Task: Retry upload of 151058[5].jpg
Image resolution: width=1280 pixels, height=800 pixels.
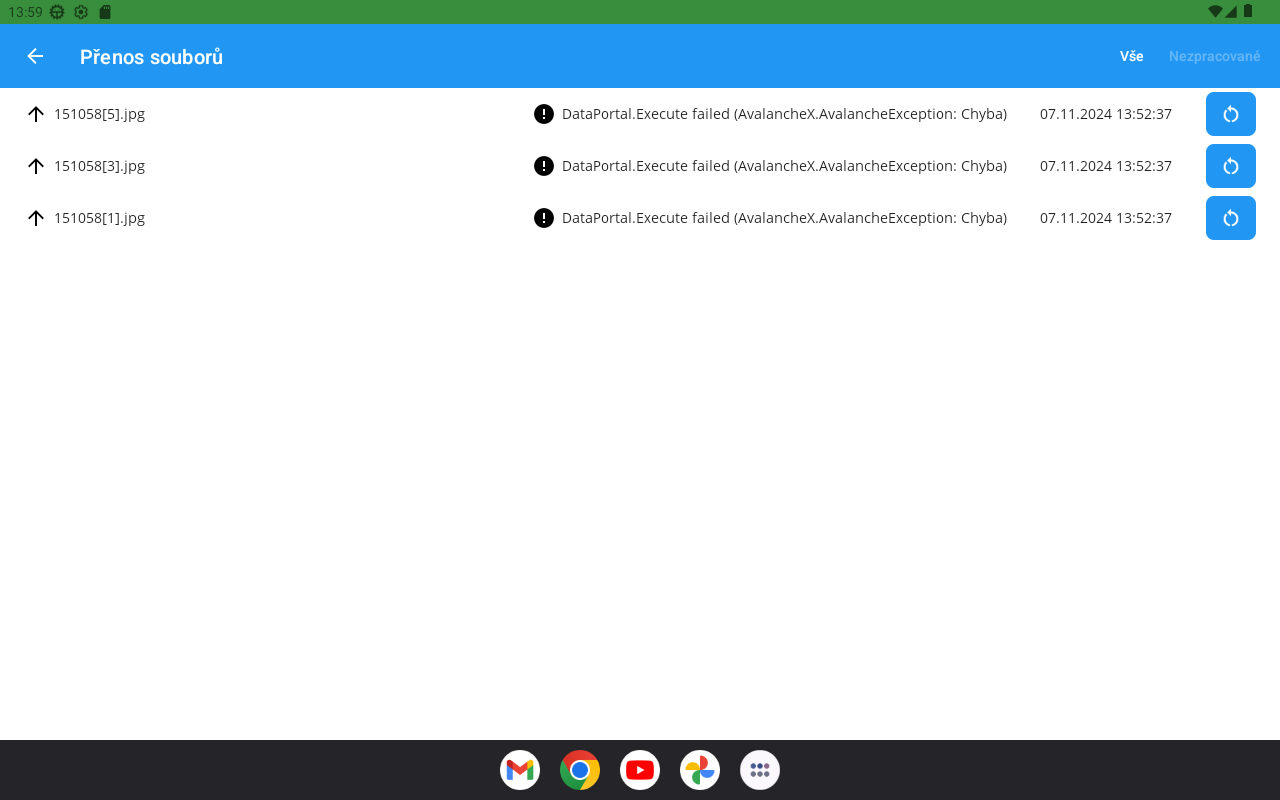Action: pos(1230,114)
